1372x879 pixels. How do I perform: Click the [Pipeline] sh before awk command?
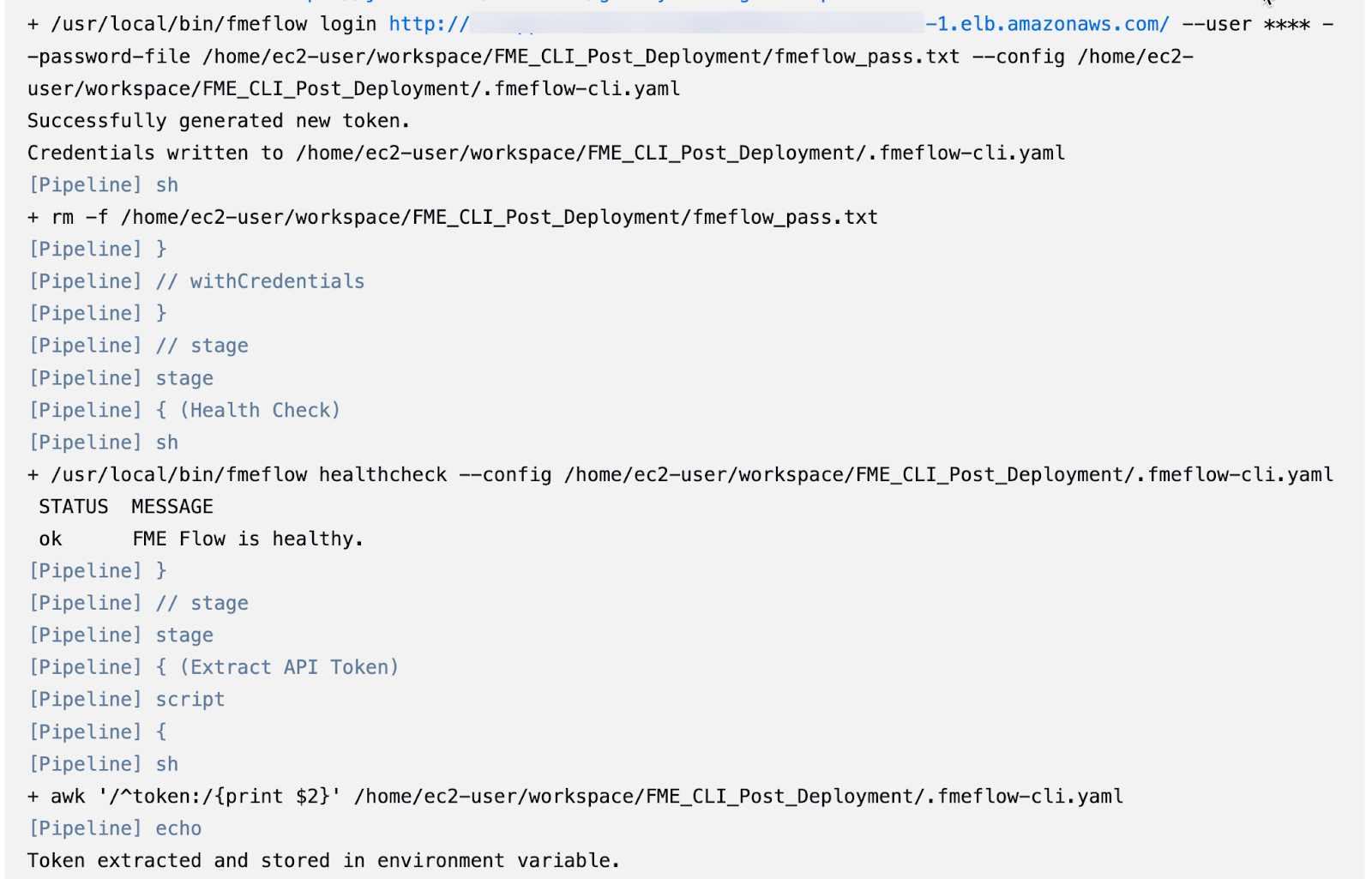pyautogui.click(x=104, y=764)
